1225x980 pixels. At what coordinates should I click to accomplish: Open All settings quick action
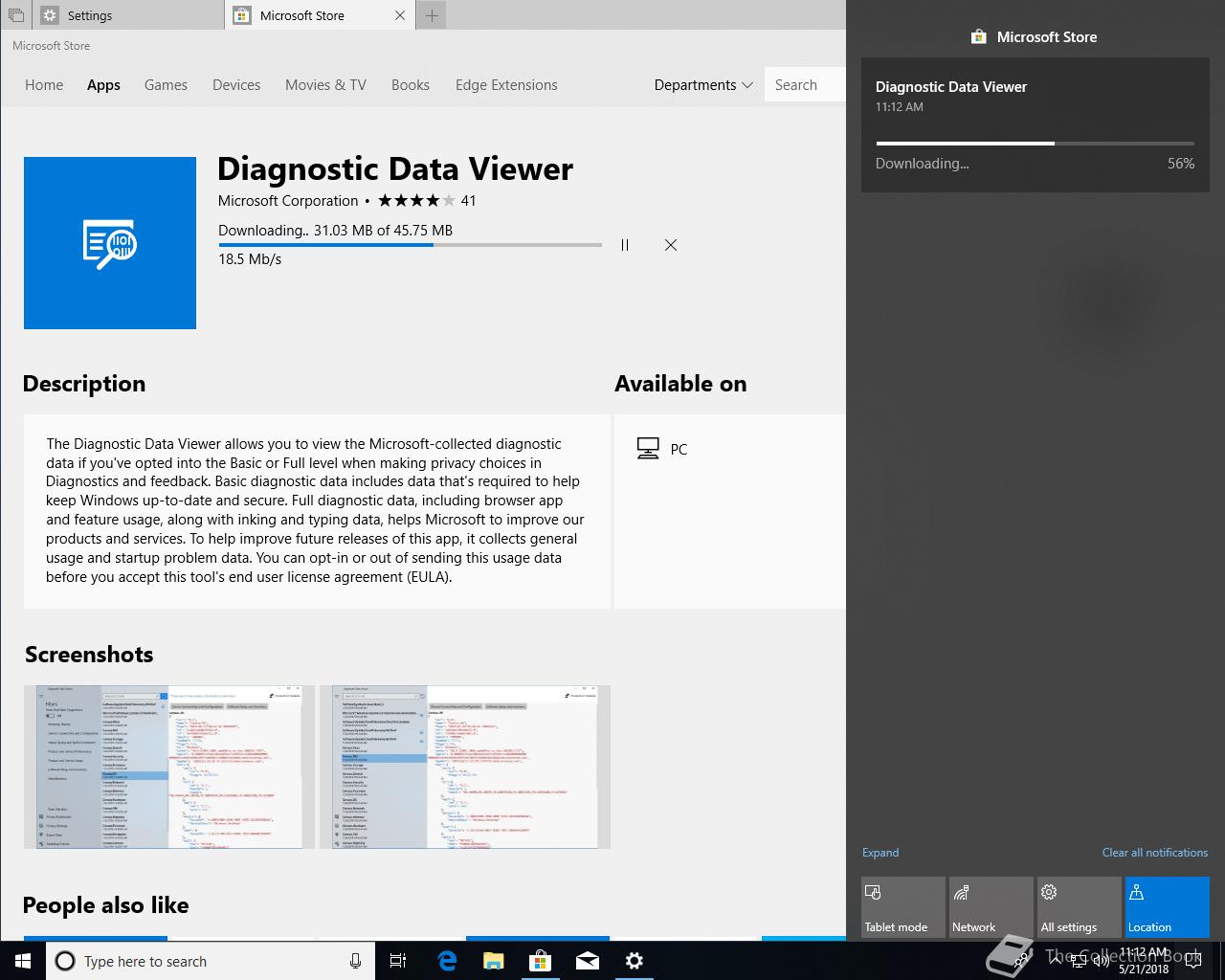coord(1080,907)
